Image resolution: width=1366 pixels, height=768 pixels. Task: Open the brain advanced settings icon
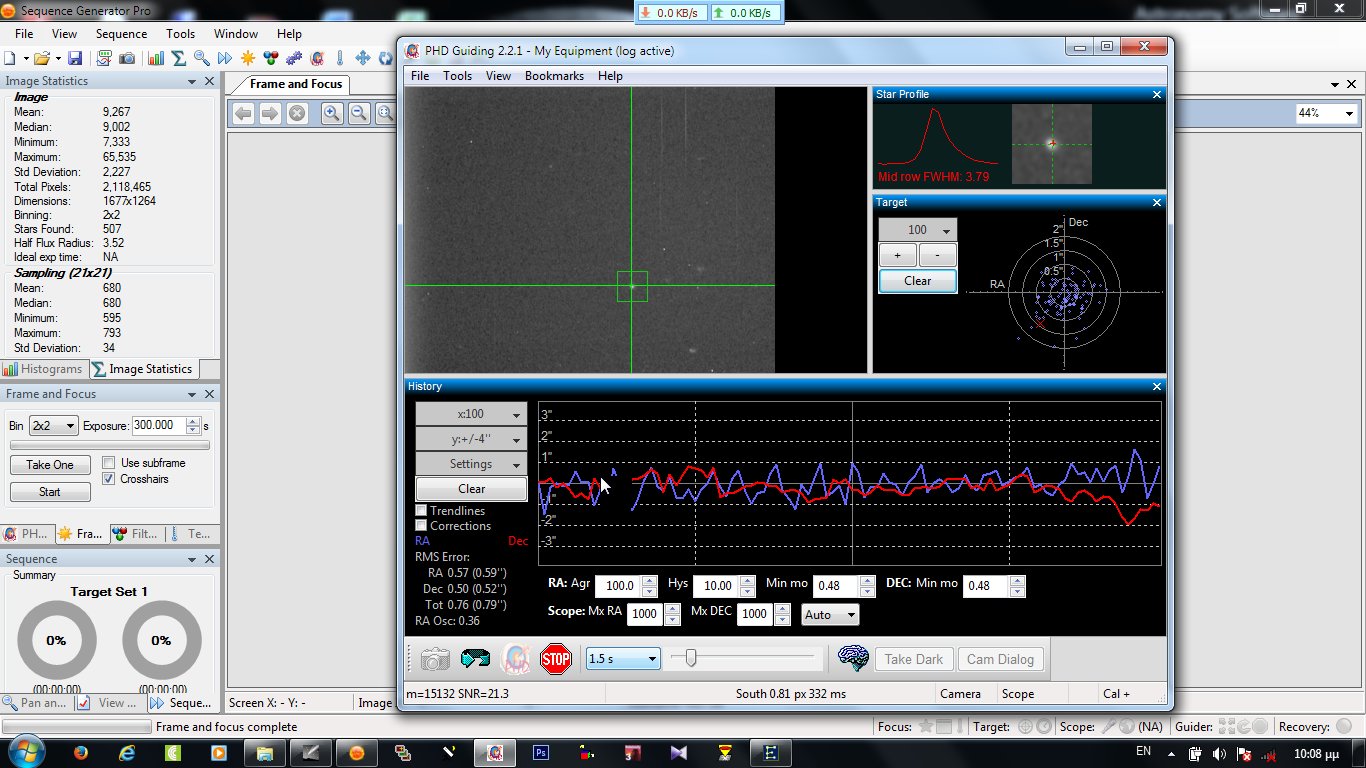coord(852,659)
